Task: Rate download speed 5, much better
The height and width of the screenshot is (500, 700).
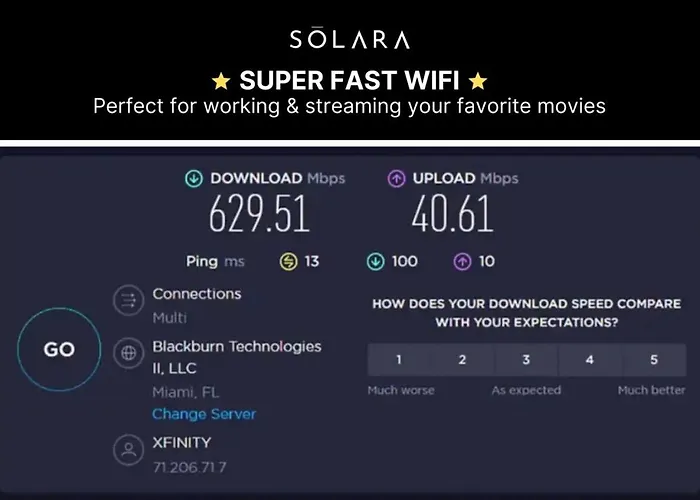Action: pos(654,360)
